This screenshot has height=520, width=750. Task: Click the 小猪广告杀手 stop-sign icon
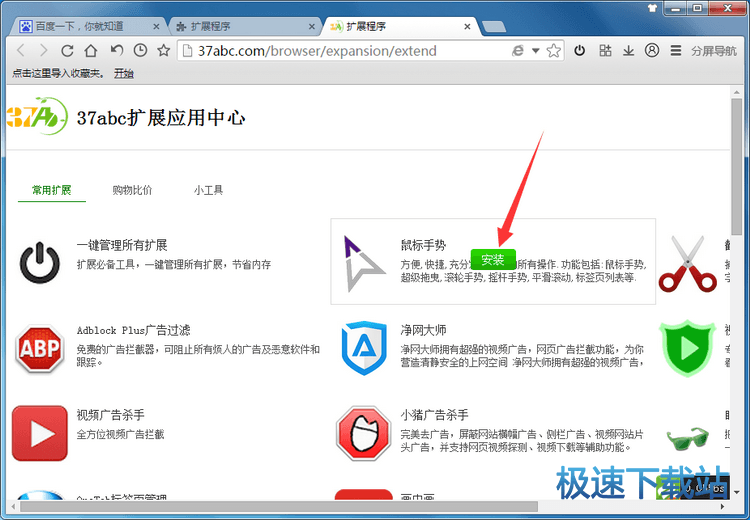[x=364, y=433]
